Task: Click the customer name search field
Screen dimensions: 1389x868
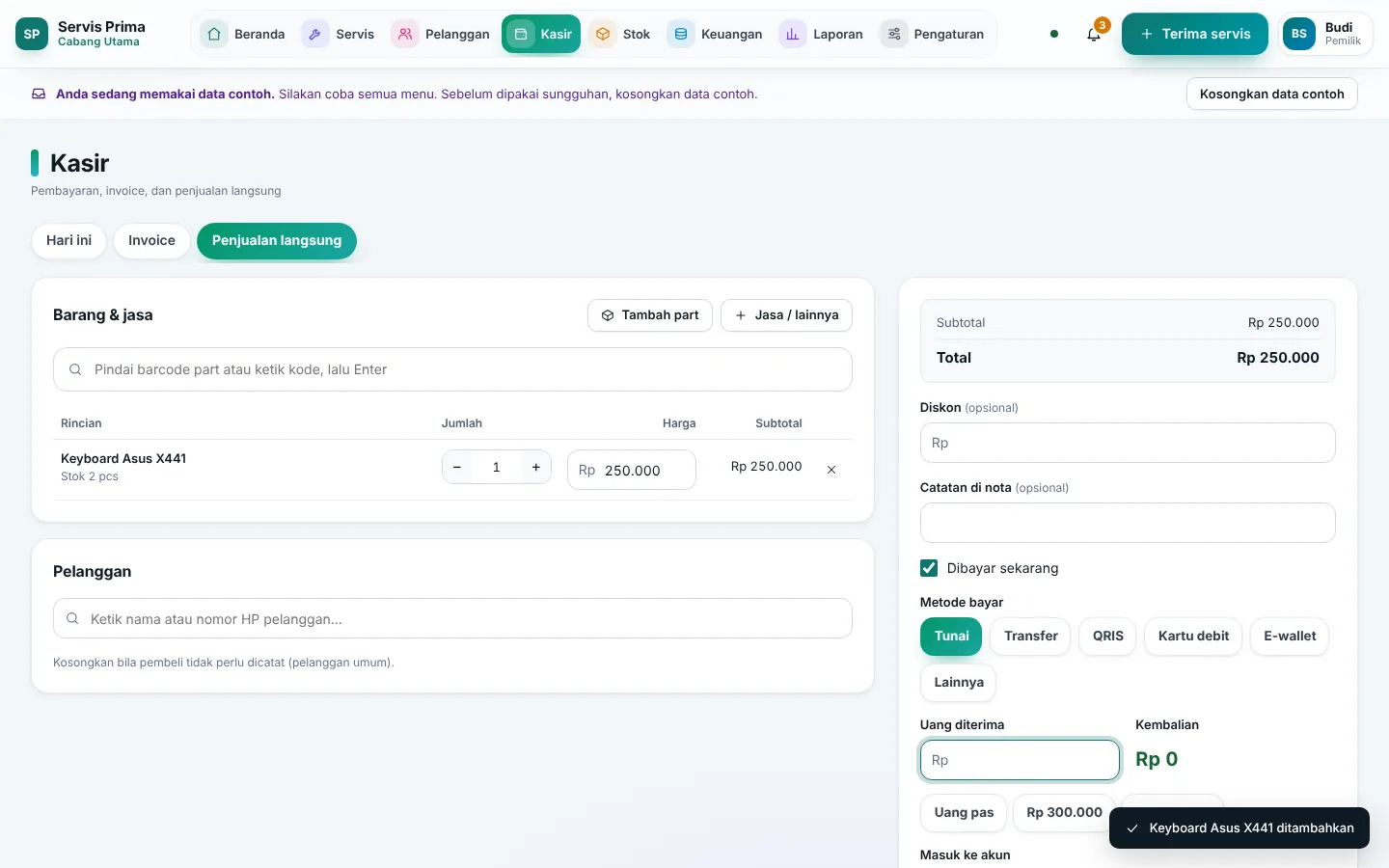Action: 452,618
